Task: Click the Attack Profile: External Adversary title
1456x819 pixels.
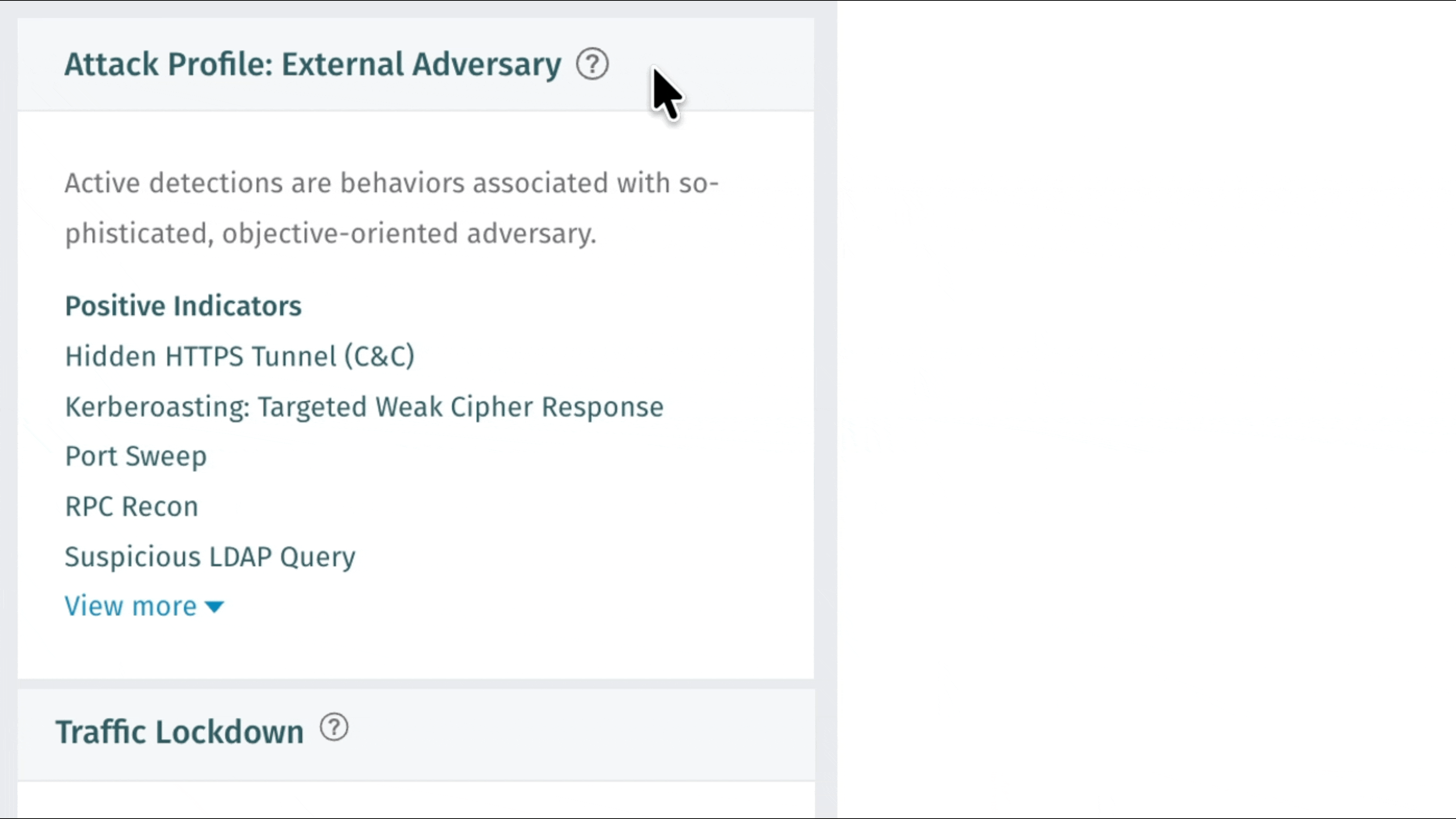Action: tap(312, 64)
